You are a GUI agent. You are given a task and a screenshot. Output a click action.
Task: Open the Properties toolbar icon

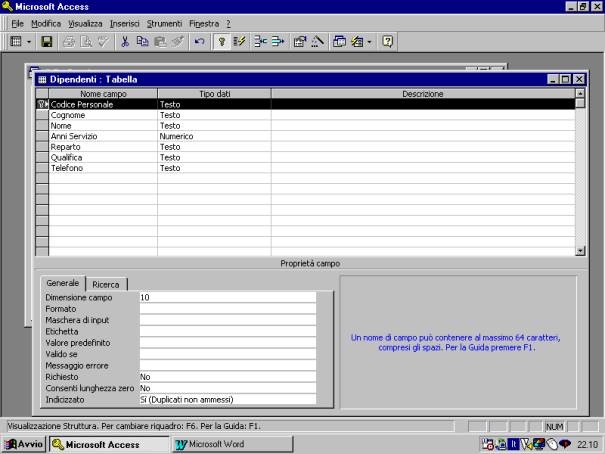coord(300,41)
